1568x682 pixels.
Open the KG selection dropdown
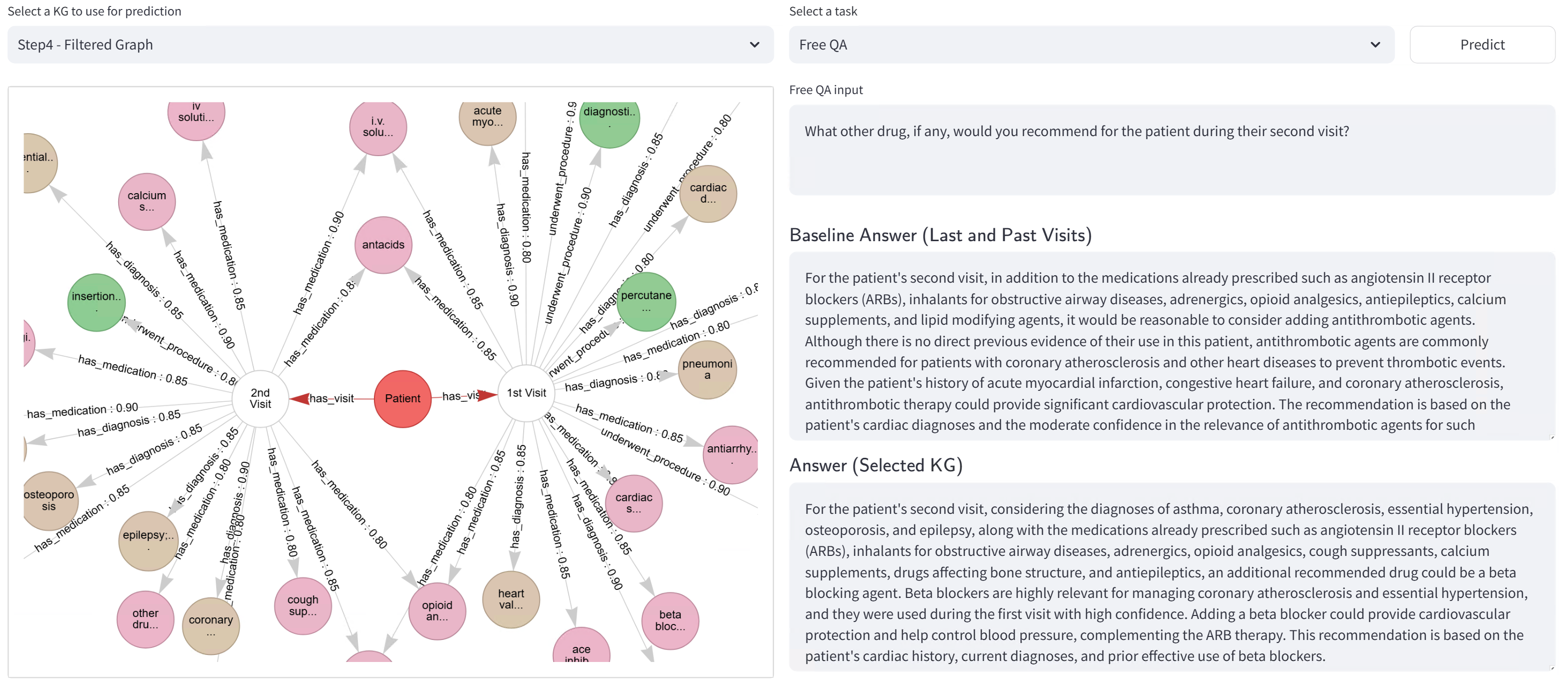point(390,45)
